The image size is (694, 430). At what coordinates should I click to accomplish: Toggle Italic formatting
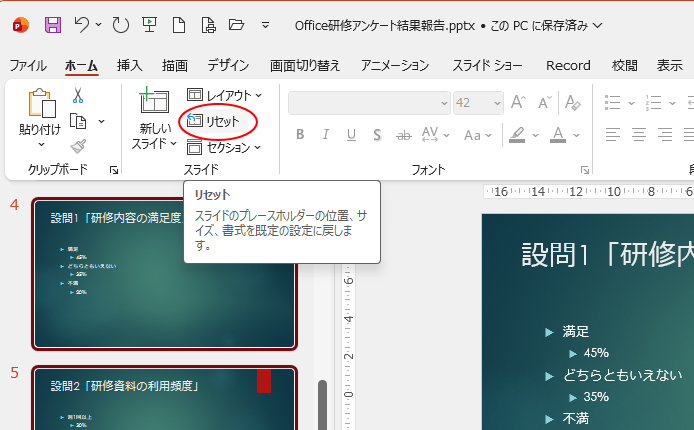pyautogui.click(x=326, y=134)
